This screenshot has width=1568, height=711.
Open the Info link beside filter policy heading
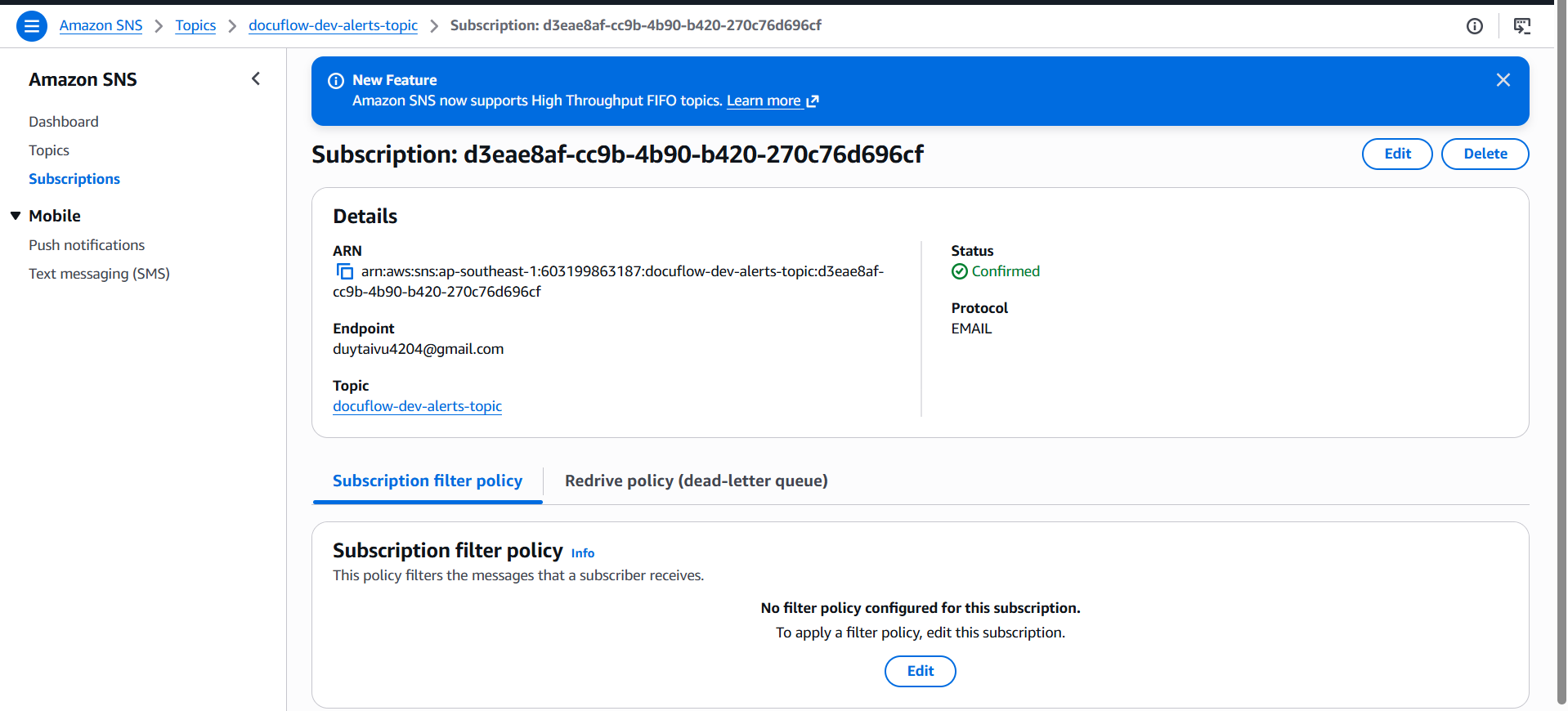582,553
